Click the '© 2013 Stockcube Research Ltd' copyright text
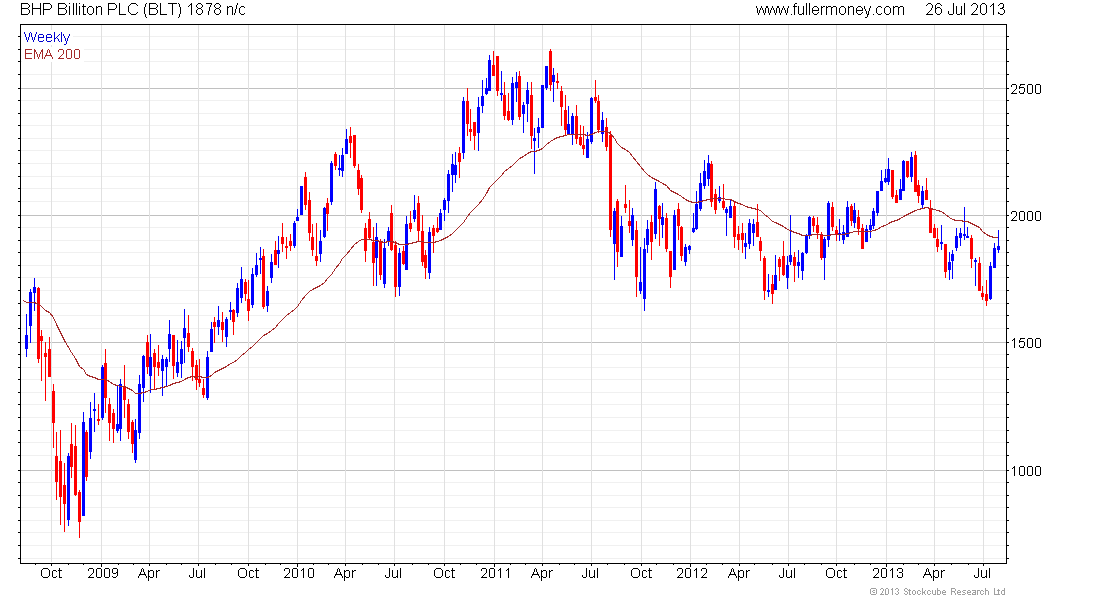The image size is (1100, 600). click(937, 592)
